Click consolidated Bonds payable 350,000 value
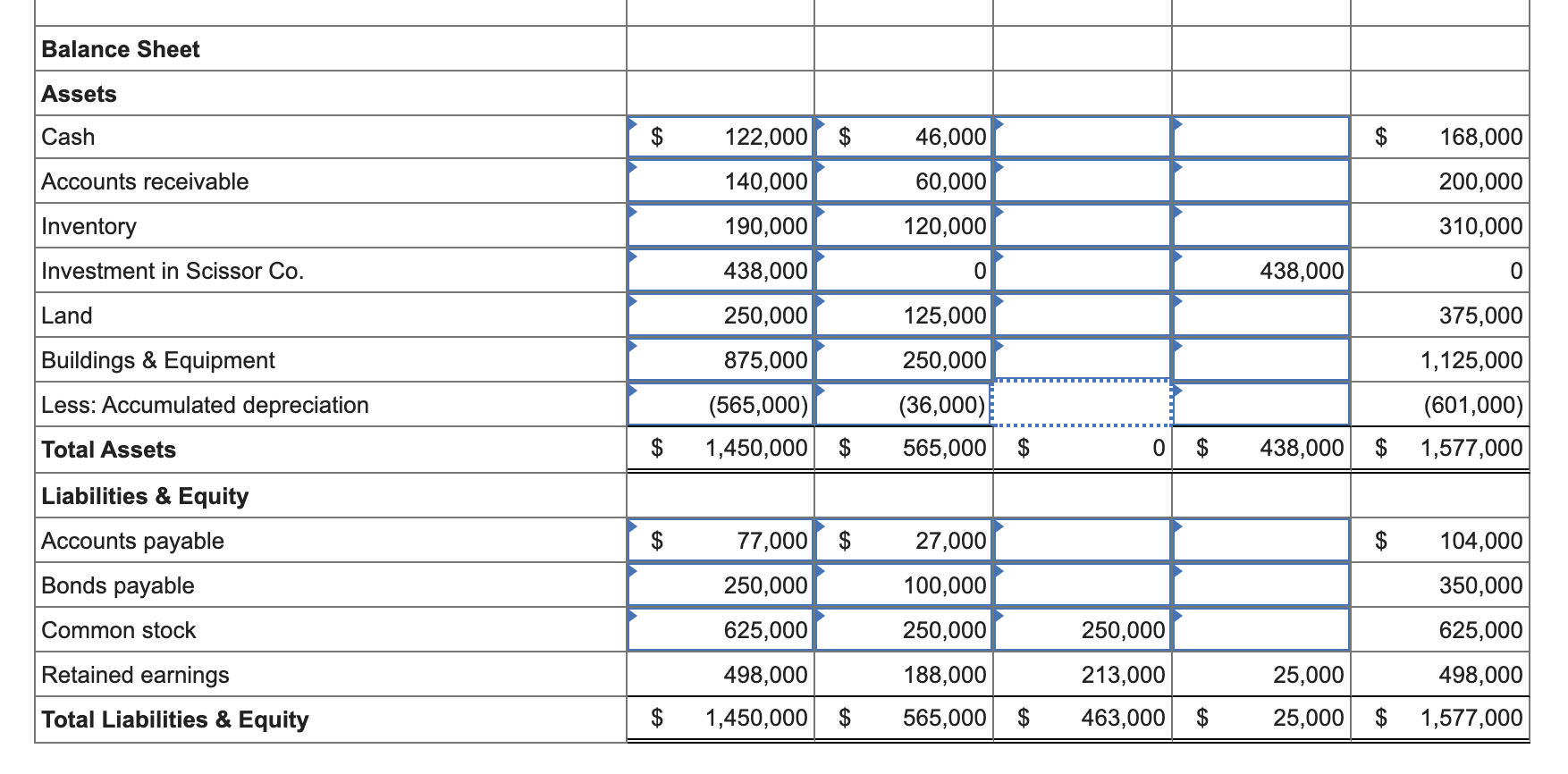 click(1480, 585)
